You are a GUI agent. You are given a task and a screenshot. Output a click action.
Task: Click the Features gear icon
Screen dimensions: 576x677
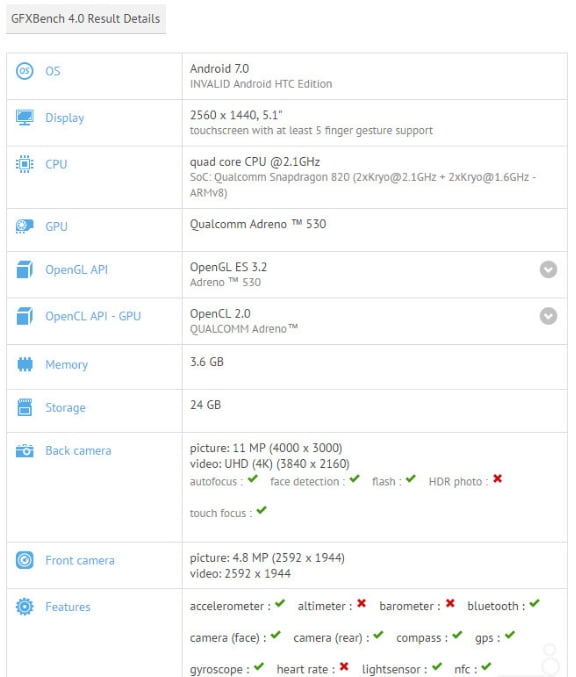(x=25, y=607)
